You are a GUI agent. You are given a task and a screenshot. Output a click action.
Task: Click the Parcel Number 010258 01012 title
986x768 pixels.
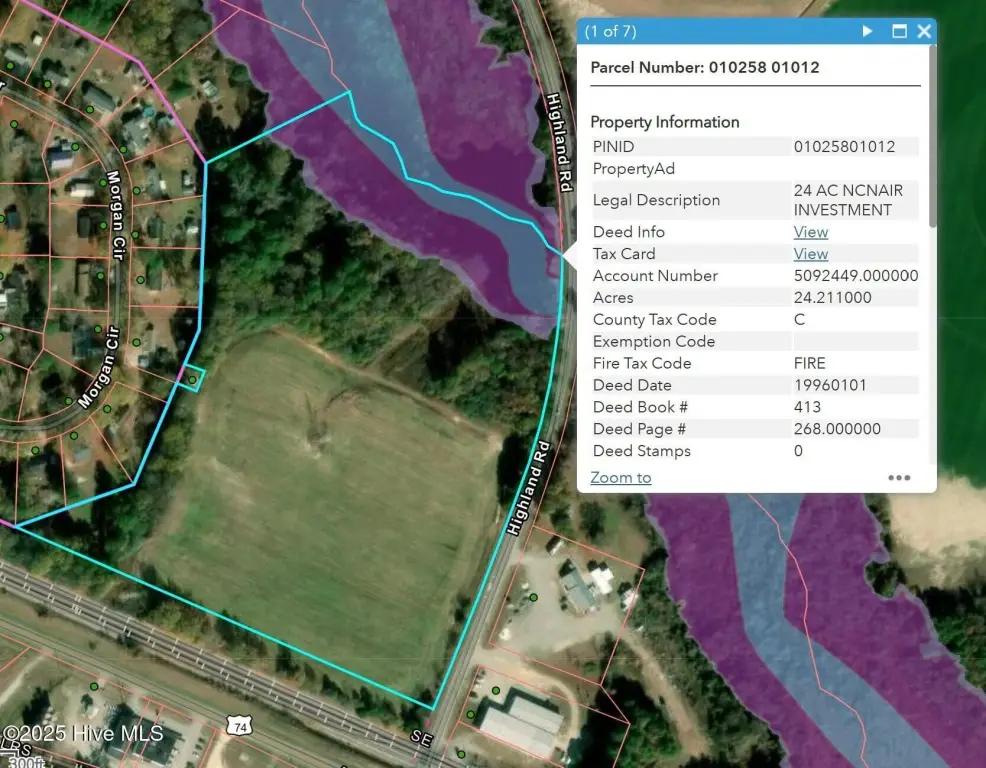[x=705, y=68]
